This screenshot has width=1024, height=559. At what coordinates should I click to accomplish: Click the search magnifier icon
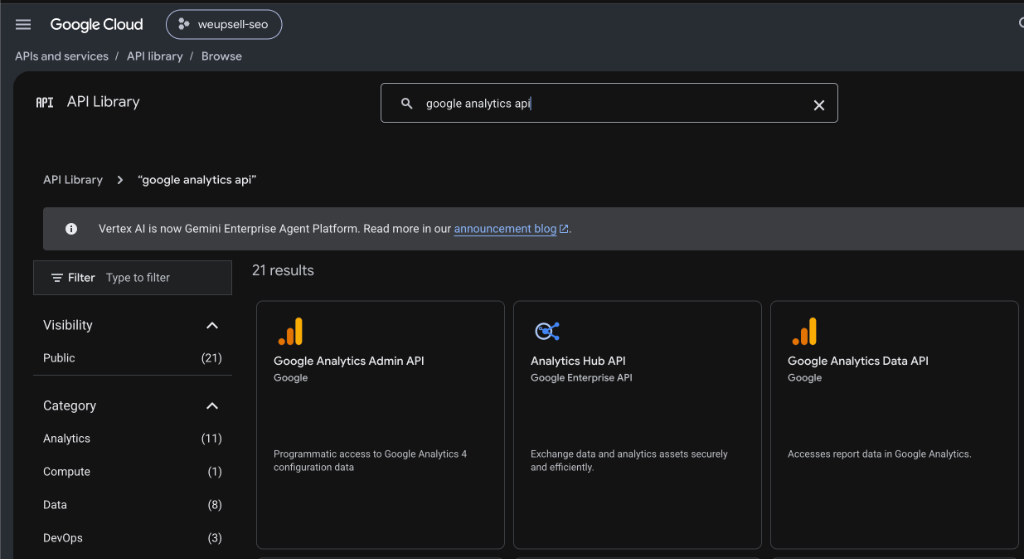tap(407, 103)
